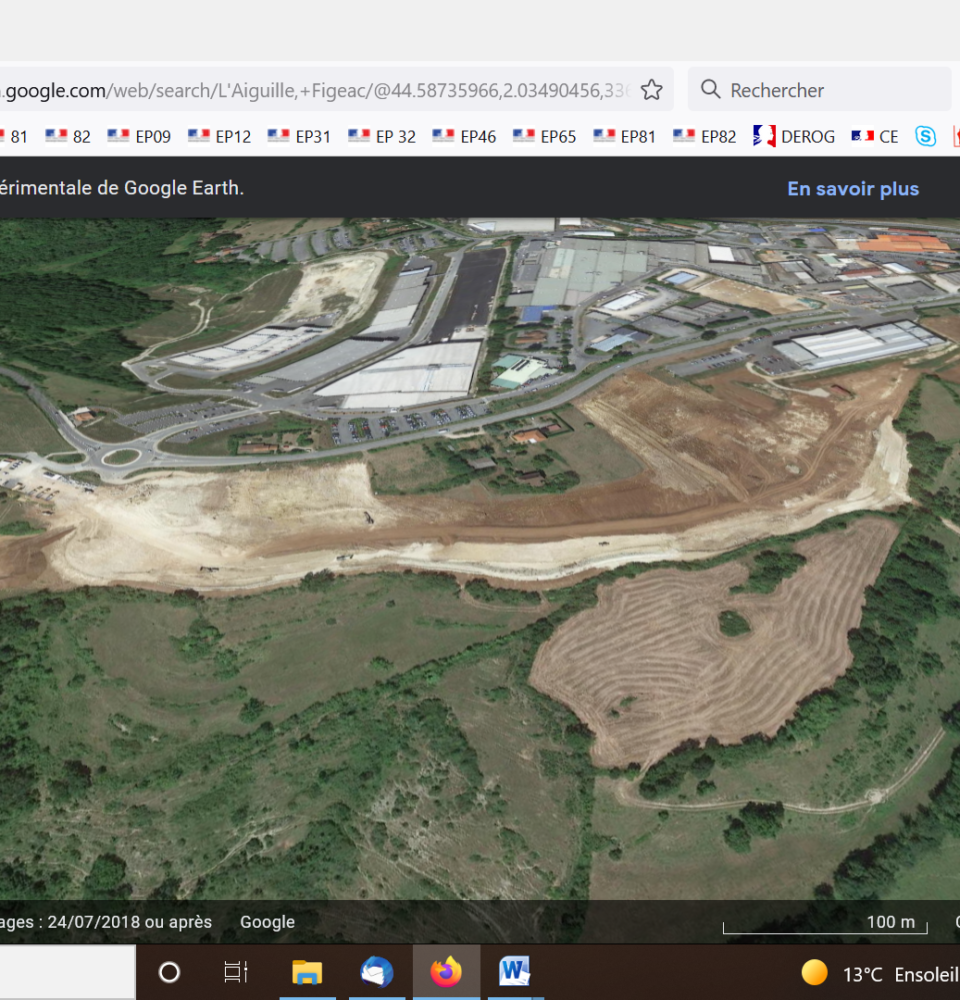Screen dimensions: 960x1000
Task: Switch to Firefox in the taskbar
Action: 446,972
